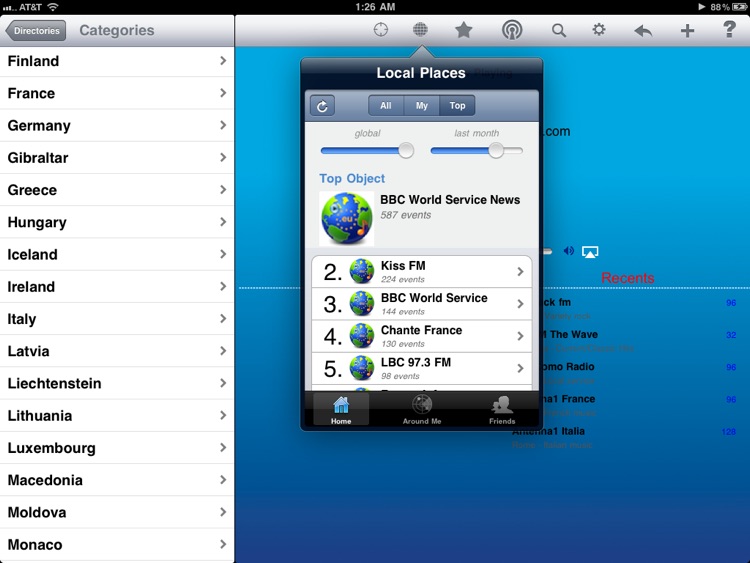Image resolution: width=750 pixels, height=563 pixels.
Task: Open the Ireland category
Action: click(x=117, y=287)
